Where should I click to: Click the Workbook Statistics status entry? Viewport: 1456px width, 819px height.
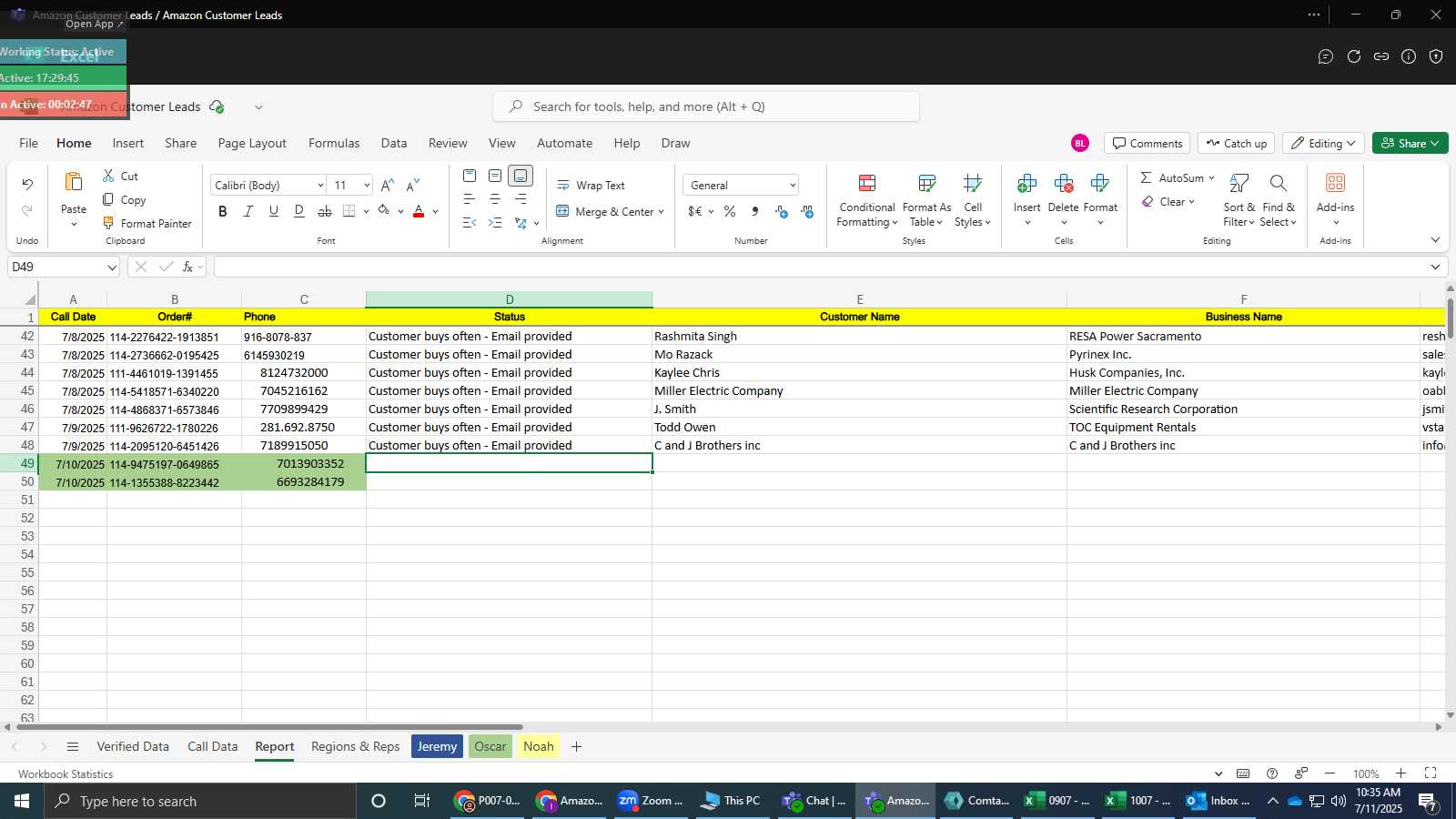(66, 773)
